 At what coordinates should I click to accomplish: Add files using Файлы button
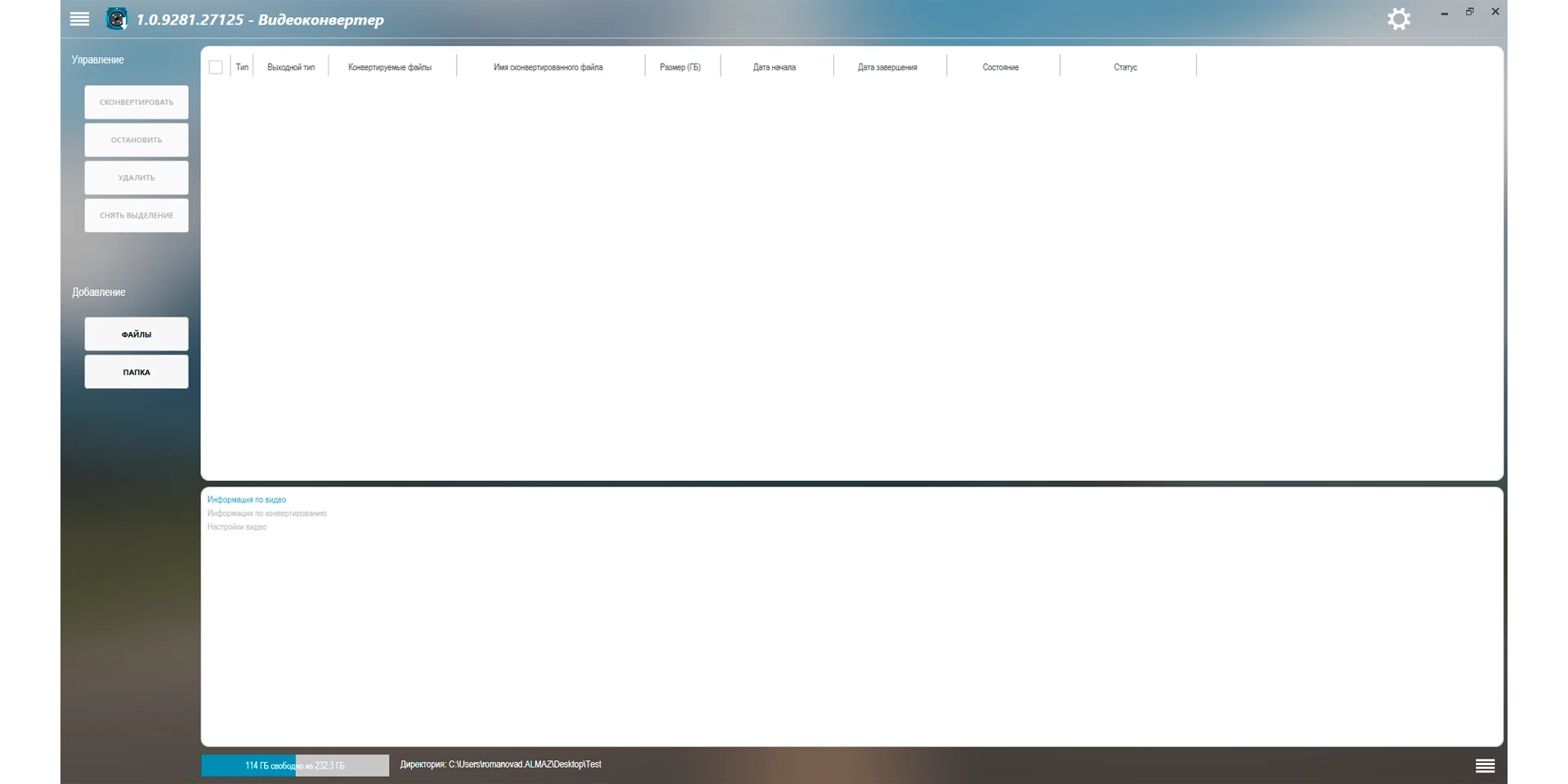[x=136, y=334]
